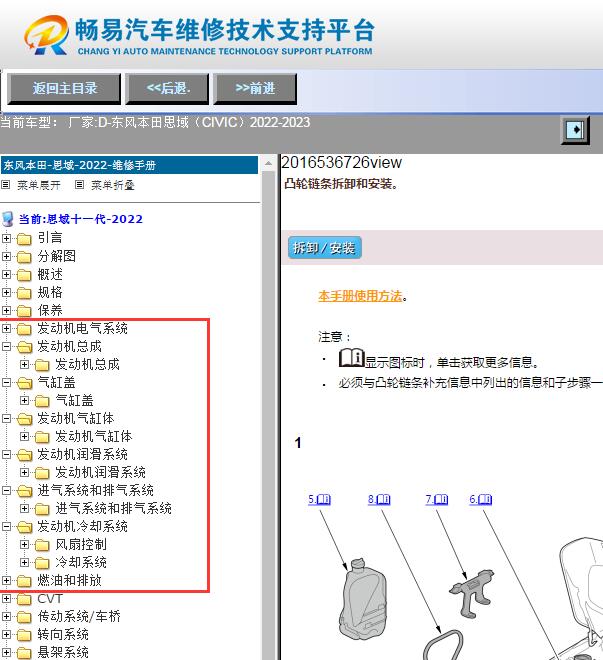Viewport: 603px width, 660px height.
Task: Select the nested 发动机气缸体 subfolder label
Action: 94,436
